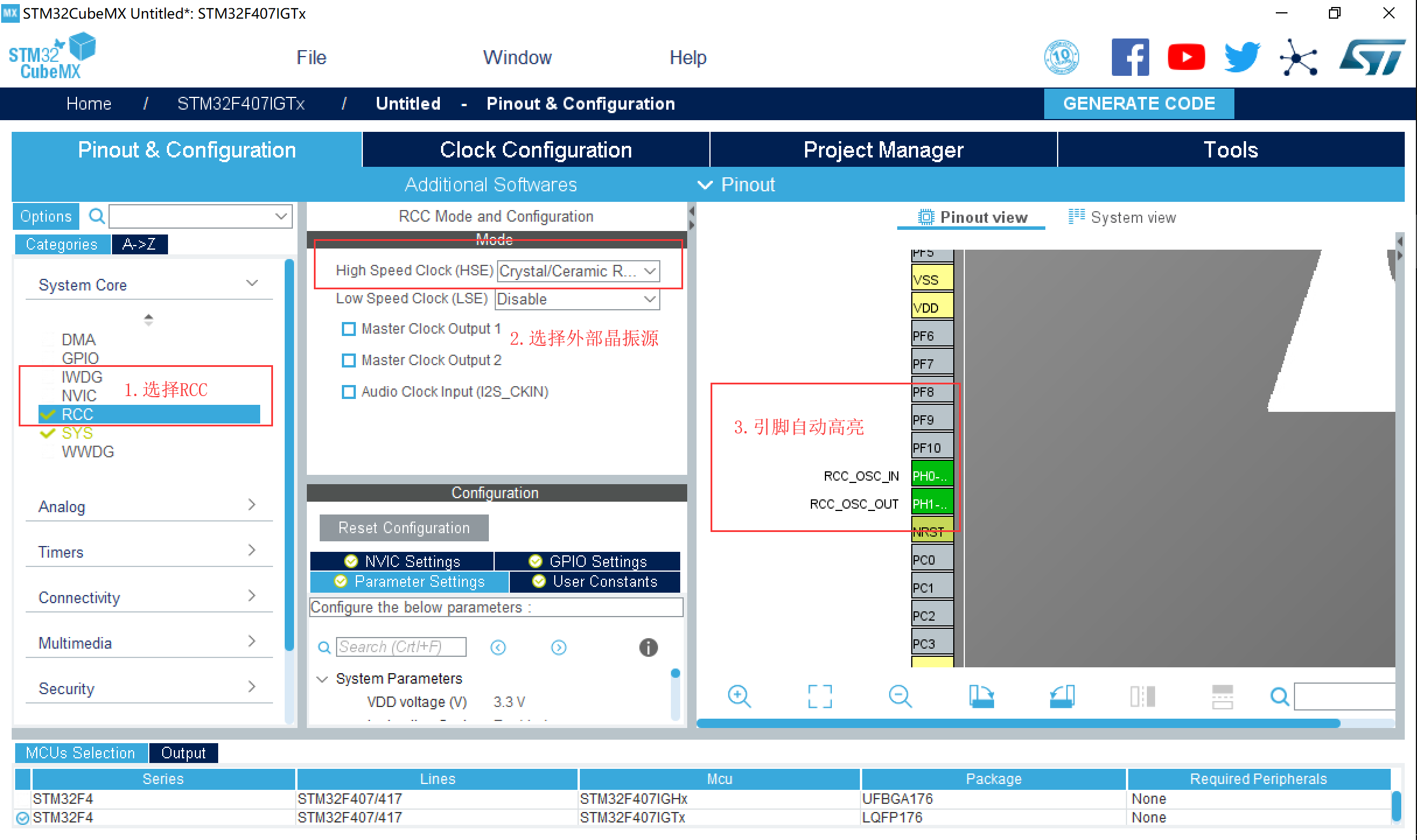Click the zoom in magnifier icon
The width and height of the screenshot is (1417, 840).
click(x=739, y=696)
